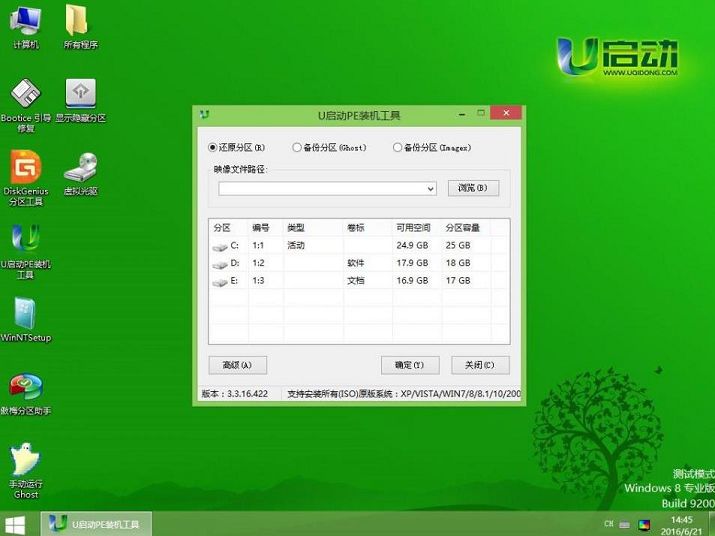Click the 24.9 GB free space cell

click(x=412, y=245)
